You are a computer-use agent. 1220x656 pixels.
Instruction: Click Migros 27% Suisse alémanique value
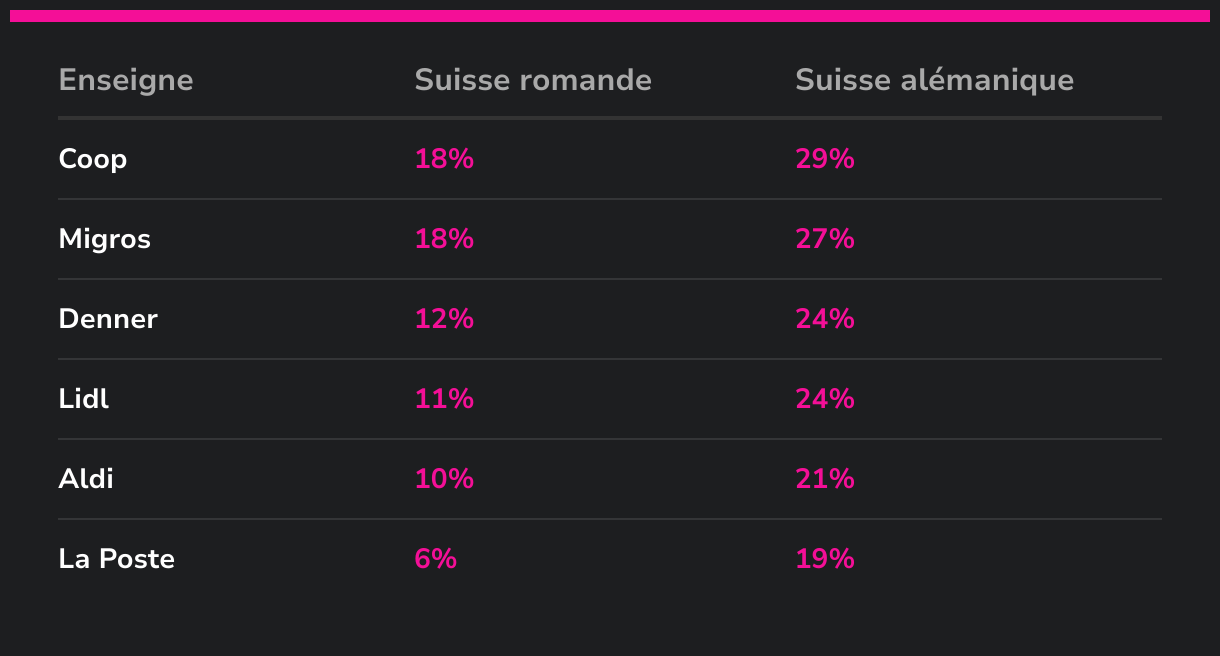click(825, 239)
